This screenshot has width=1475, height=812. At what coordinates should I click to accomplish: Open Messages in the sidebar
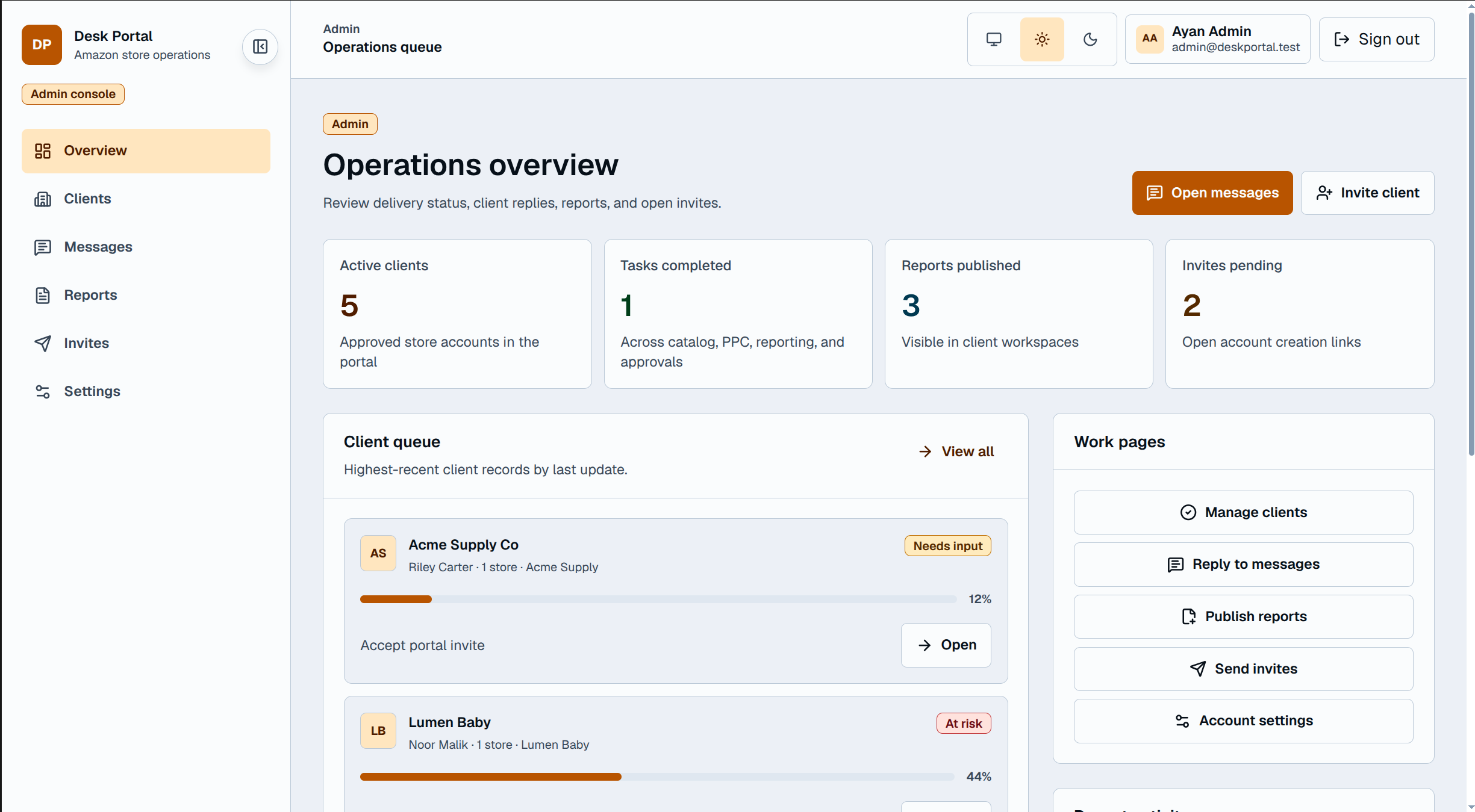coord(146,247)
